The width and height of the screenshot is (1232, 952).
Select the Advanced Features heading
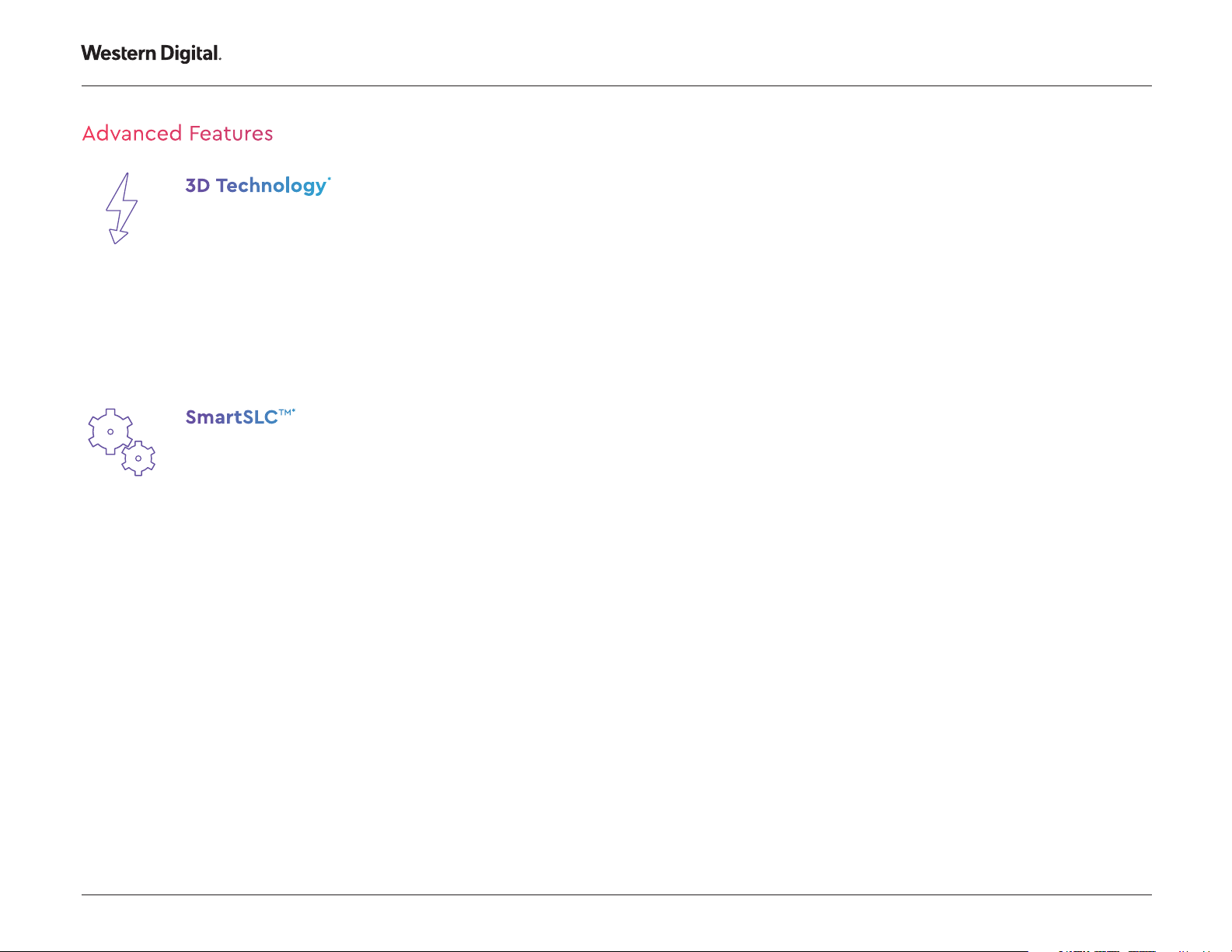coord(178,134)
